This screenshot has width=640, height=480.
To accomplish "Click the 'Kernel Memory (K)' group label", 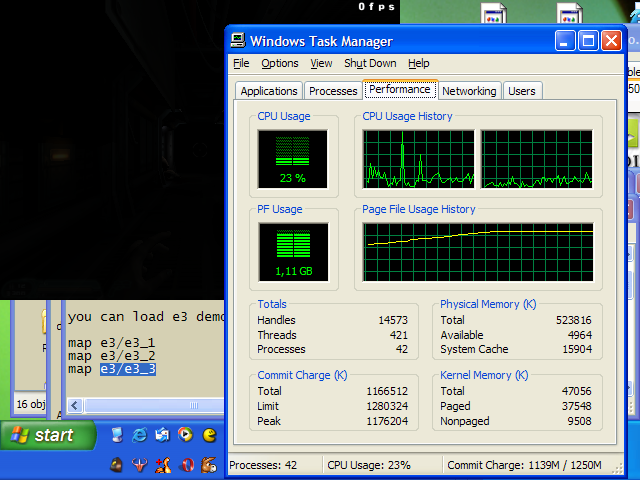I will pyautogui.click(x=484, y=375).
